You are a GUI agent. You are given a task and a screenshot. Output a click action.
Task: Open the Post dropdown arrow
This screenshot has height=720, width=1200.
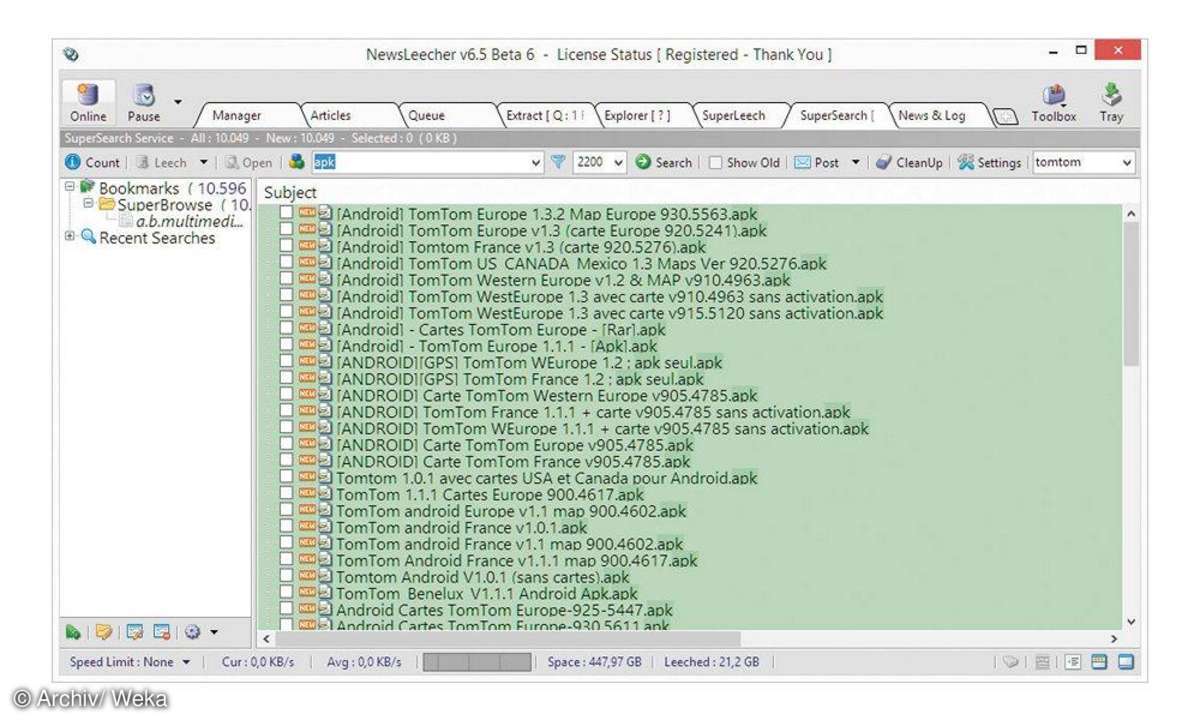pos(855,162)
